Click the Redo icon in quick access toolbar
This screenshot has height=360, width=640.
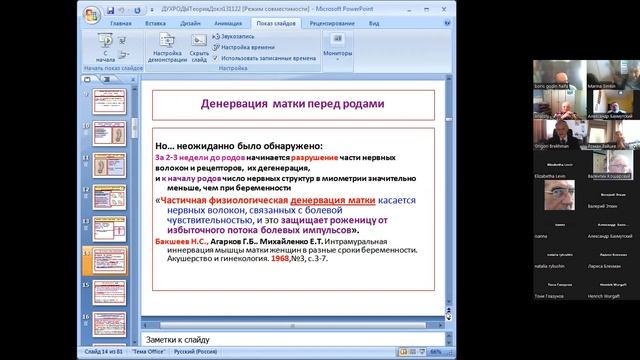(x=137, y=10)
